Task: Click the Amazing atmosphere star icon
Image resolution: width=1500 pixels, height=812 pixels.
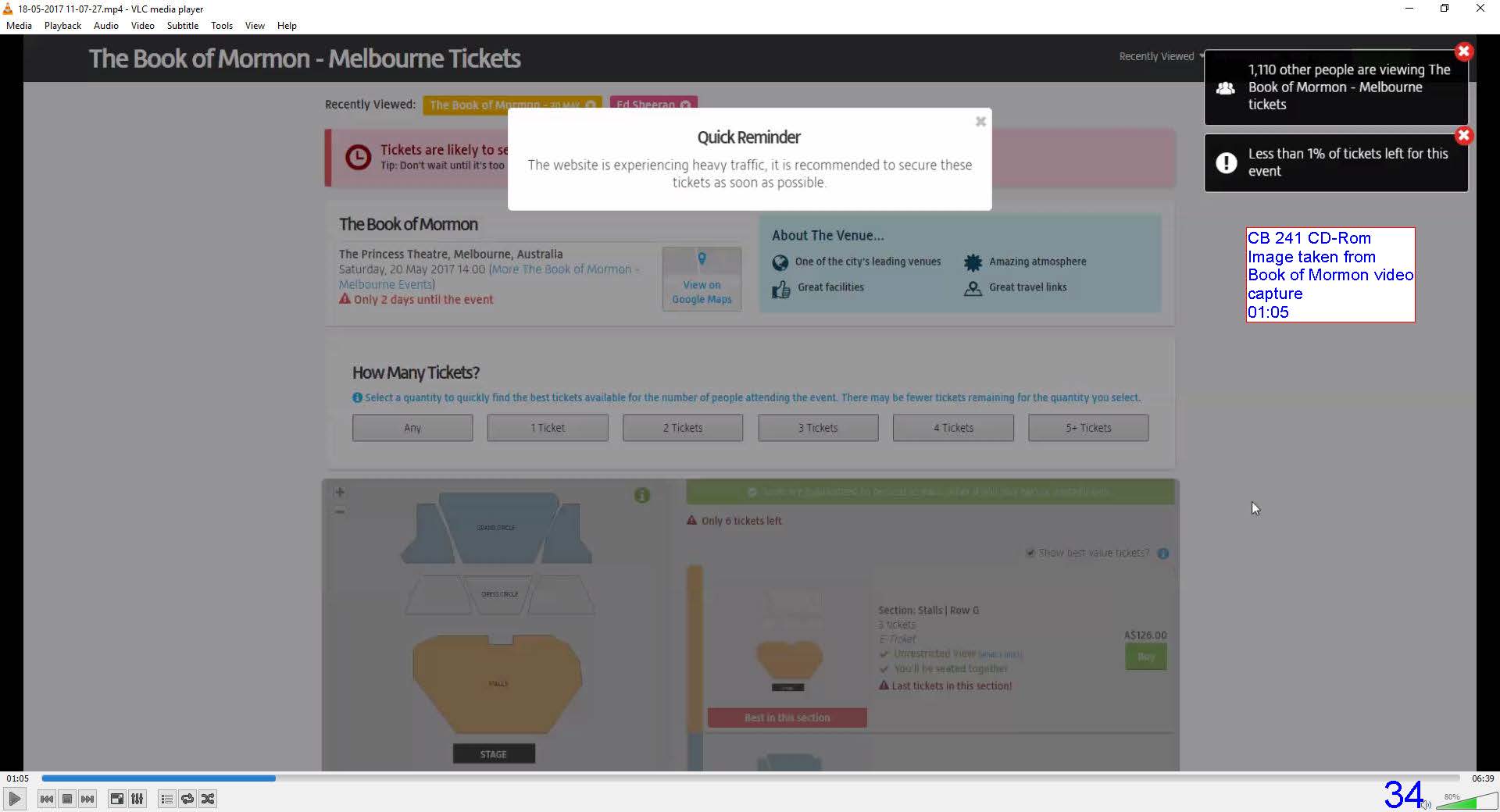Action: 973,262
